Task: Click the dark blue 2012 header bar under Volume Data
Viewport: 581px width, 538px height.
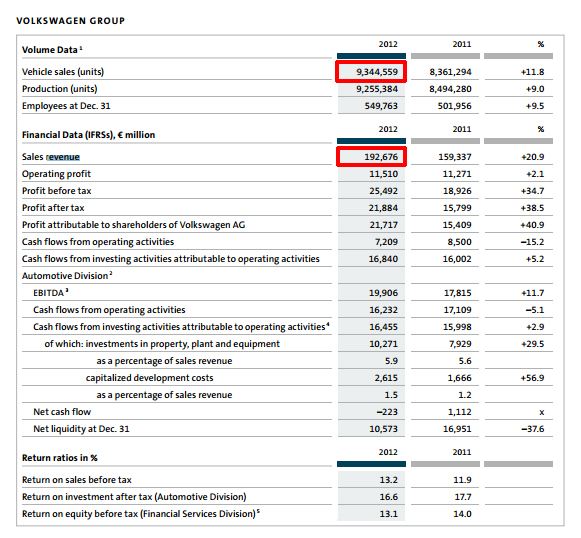Action: [x=371, y=56]
